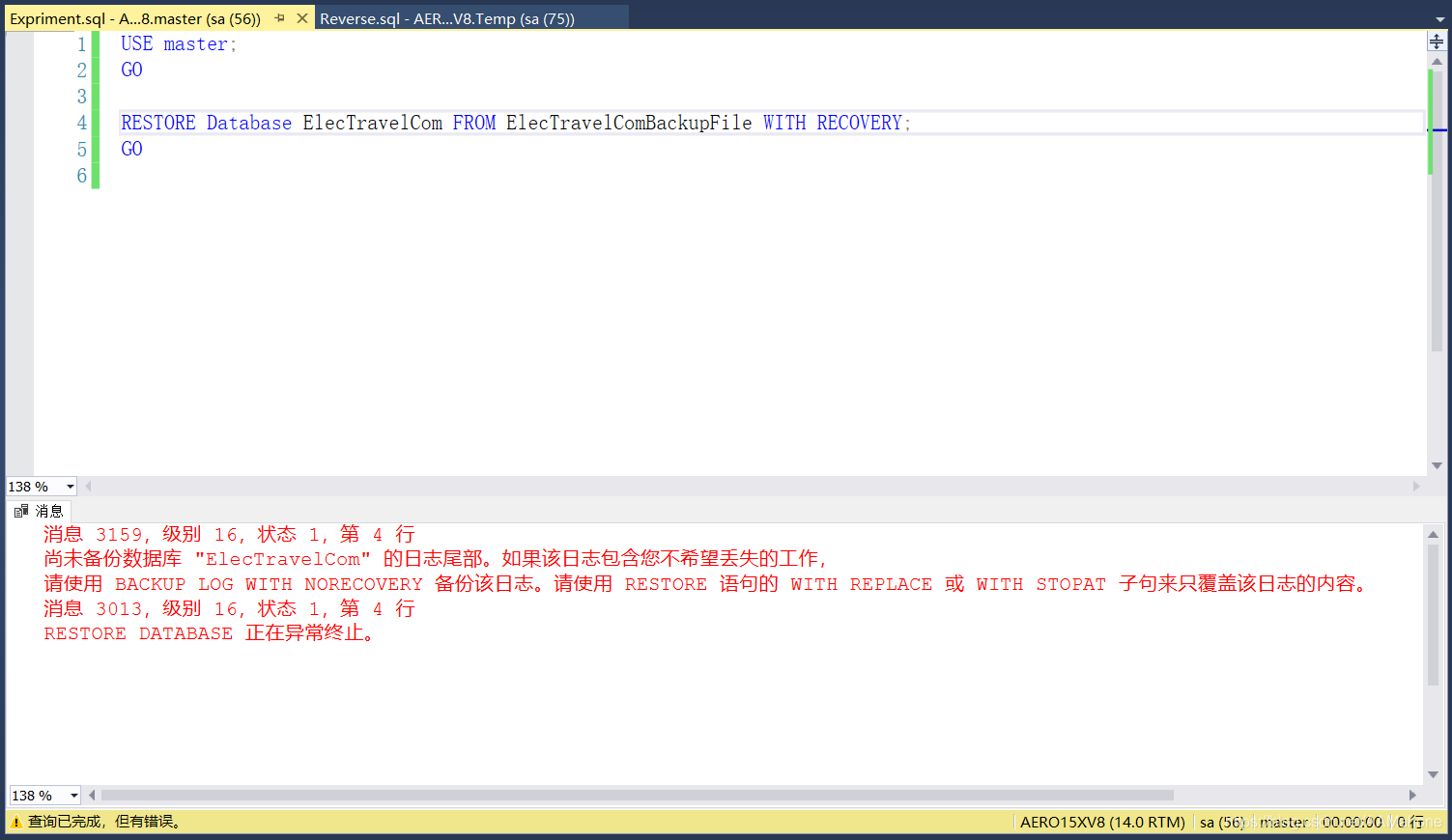Click the USE keyword on line 1

[136, 43]
